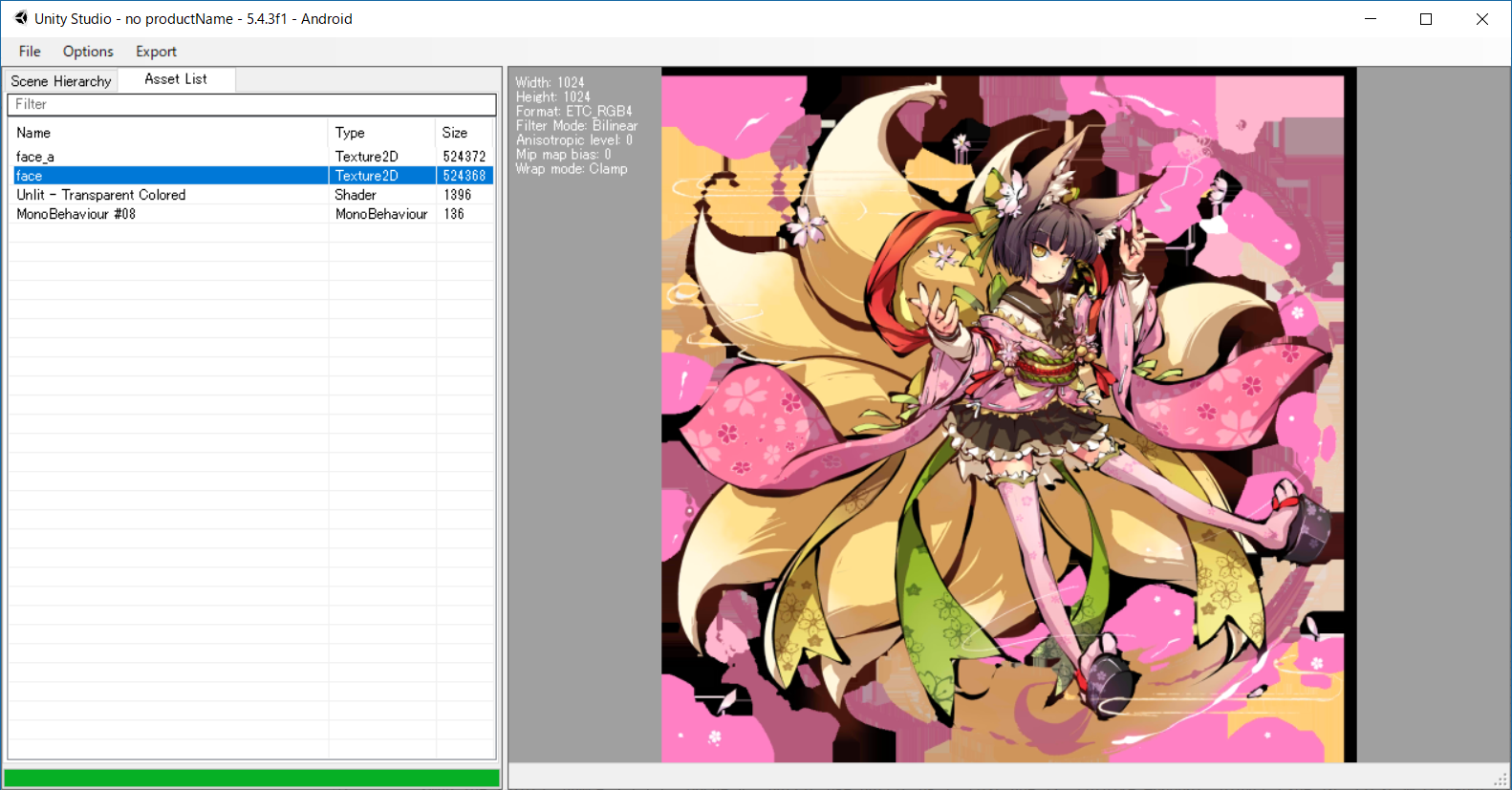
Task: Sort assets by Size column header
Action: 464,133
